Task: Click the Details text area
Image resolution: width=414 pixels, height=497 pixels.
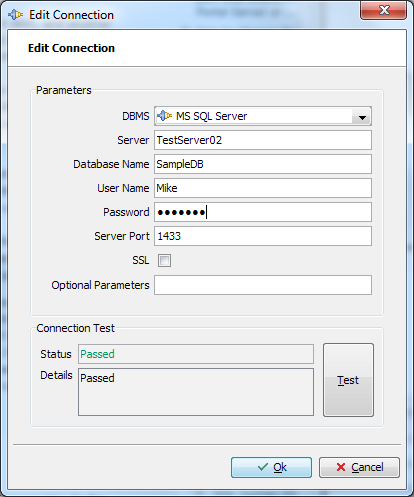Action: 196,392
